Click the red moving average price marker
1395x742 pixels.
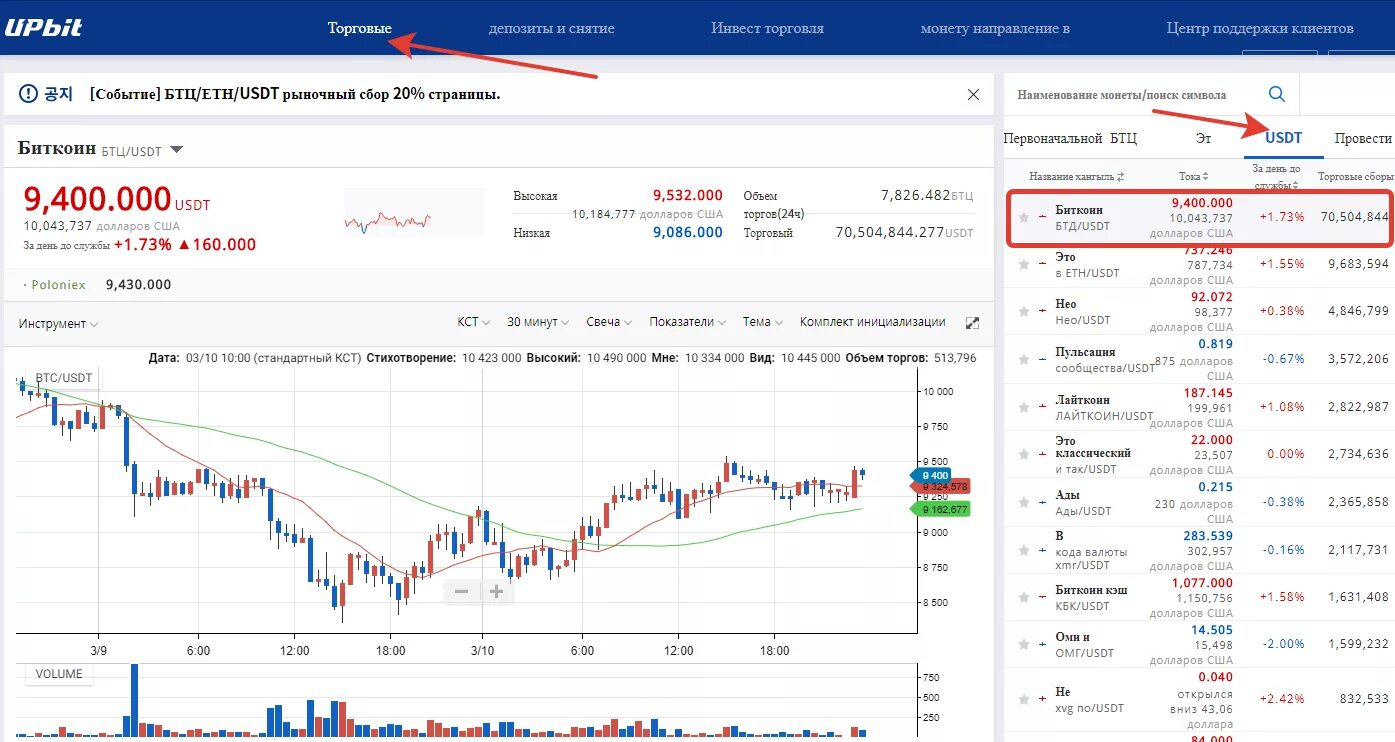[x=940, y=487]
